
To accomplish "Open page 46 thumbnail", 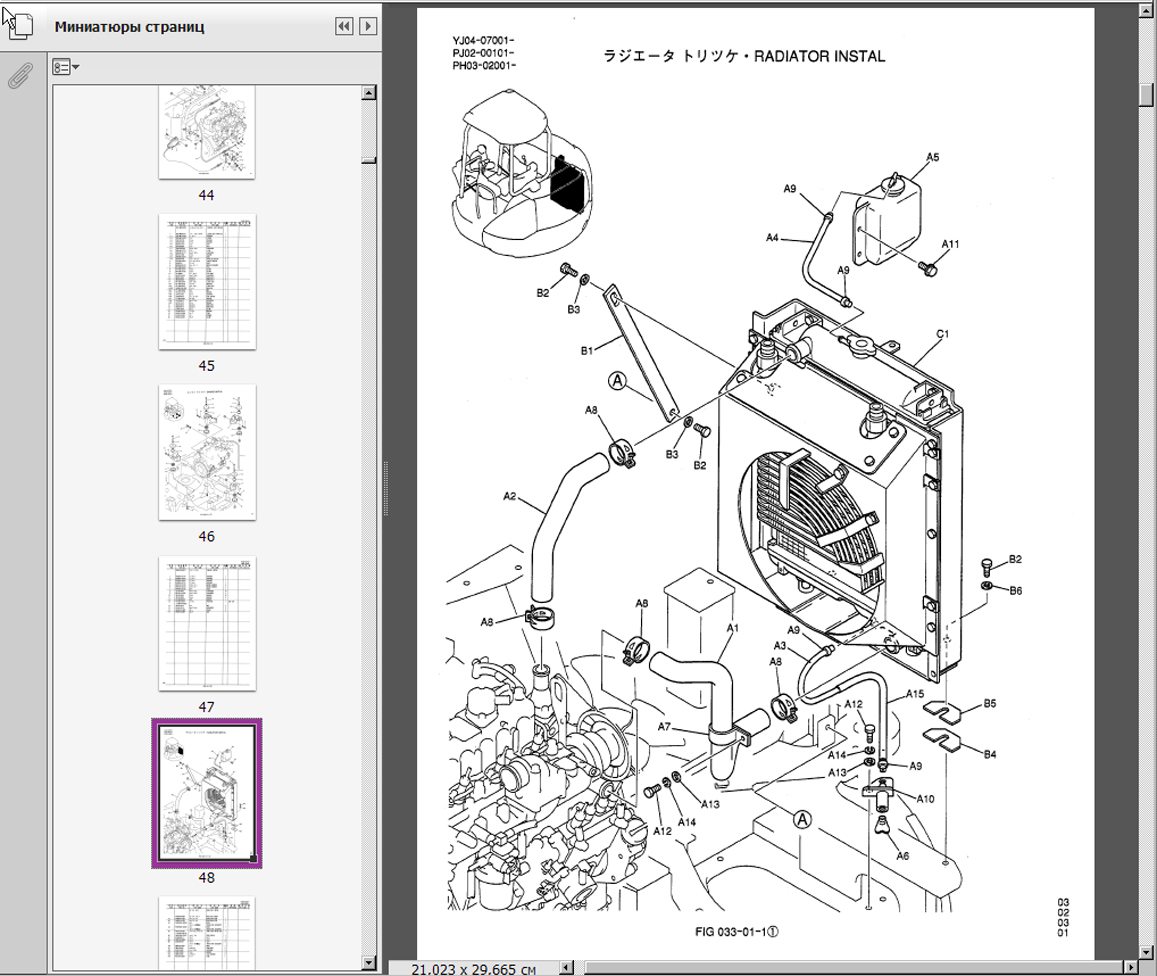I will [x=207, y=452].
